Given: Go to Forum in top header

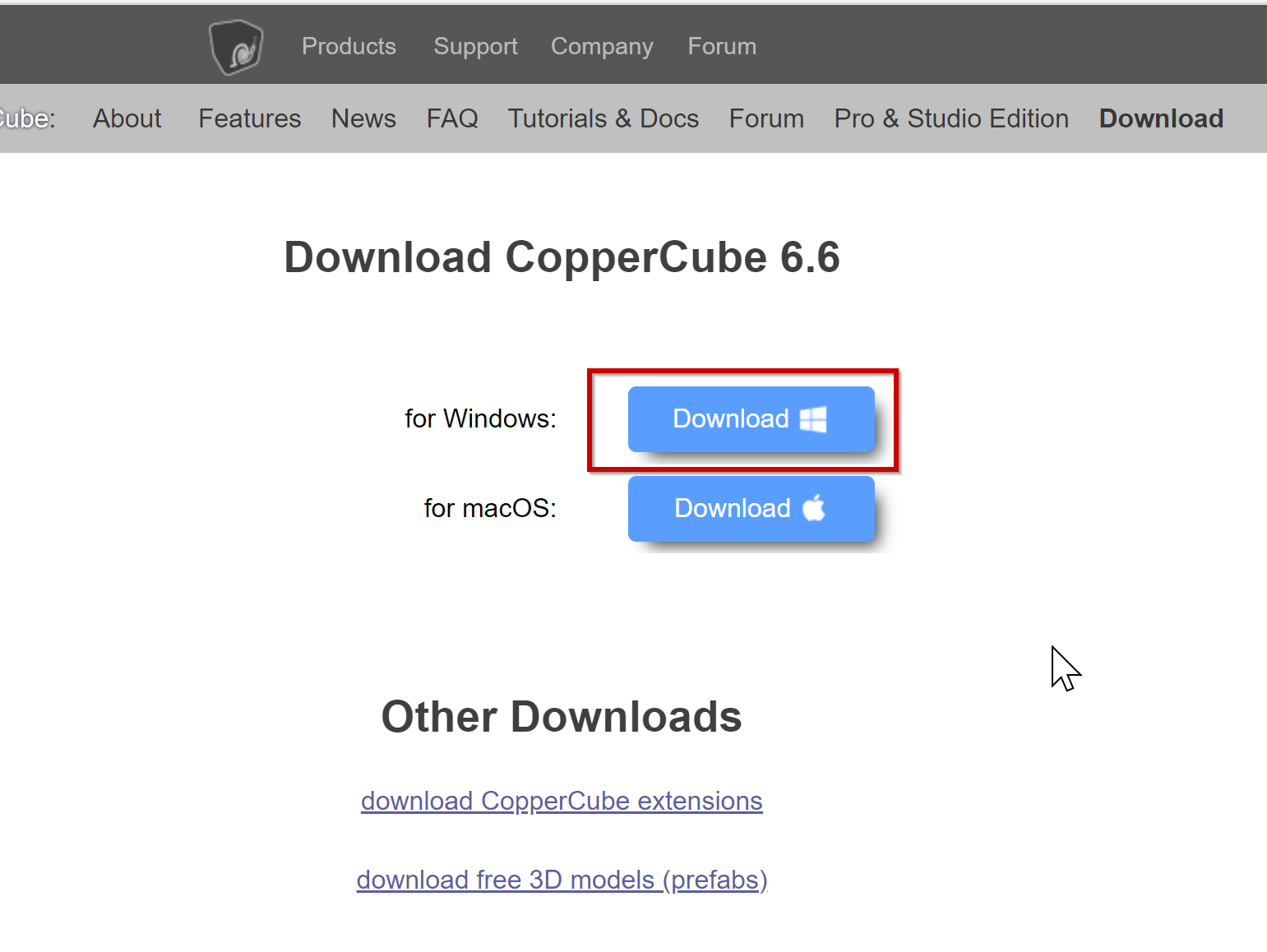Looking at the screenshot, I should tap(722, 46).
